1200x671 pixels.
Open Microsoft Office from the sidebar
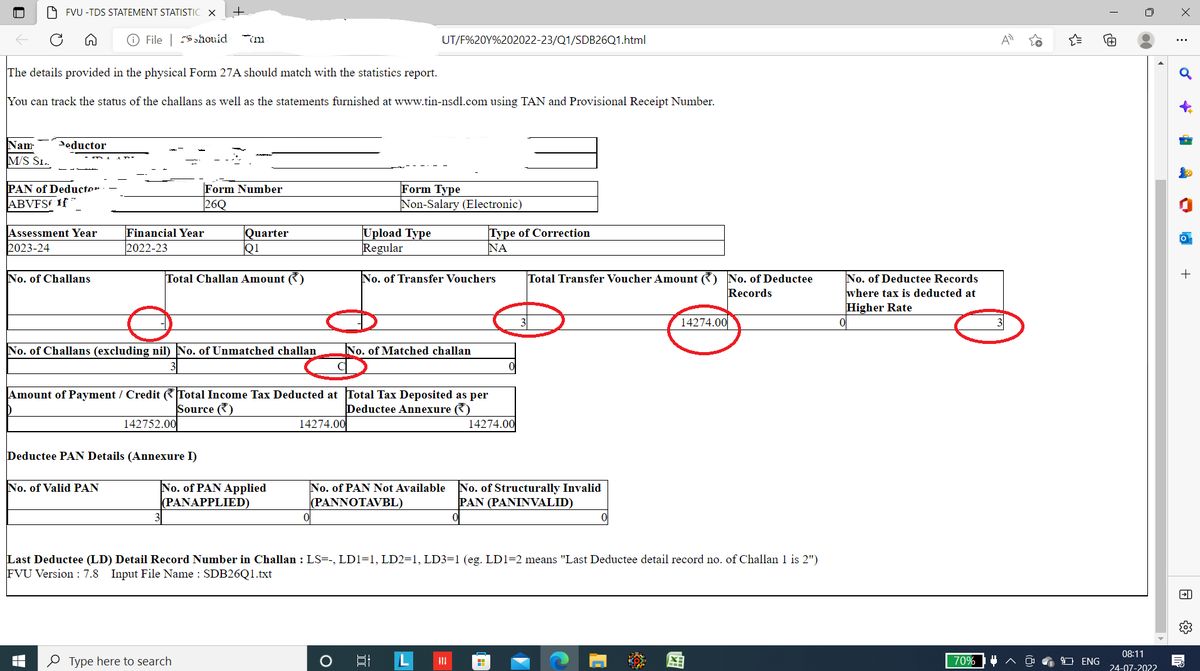[x=1185, y=205]
